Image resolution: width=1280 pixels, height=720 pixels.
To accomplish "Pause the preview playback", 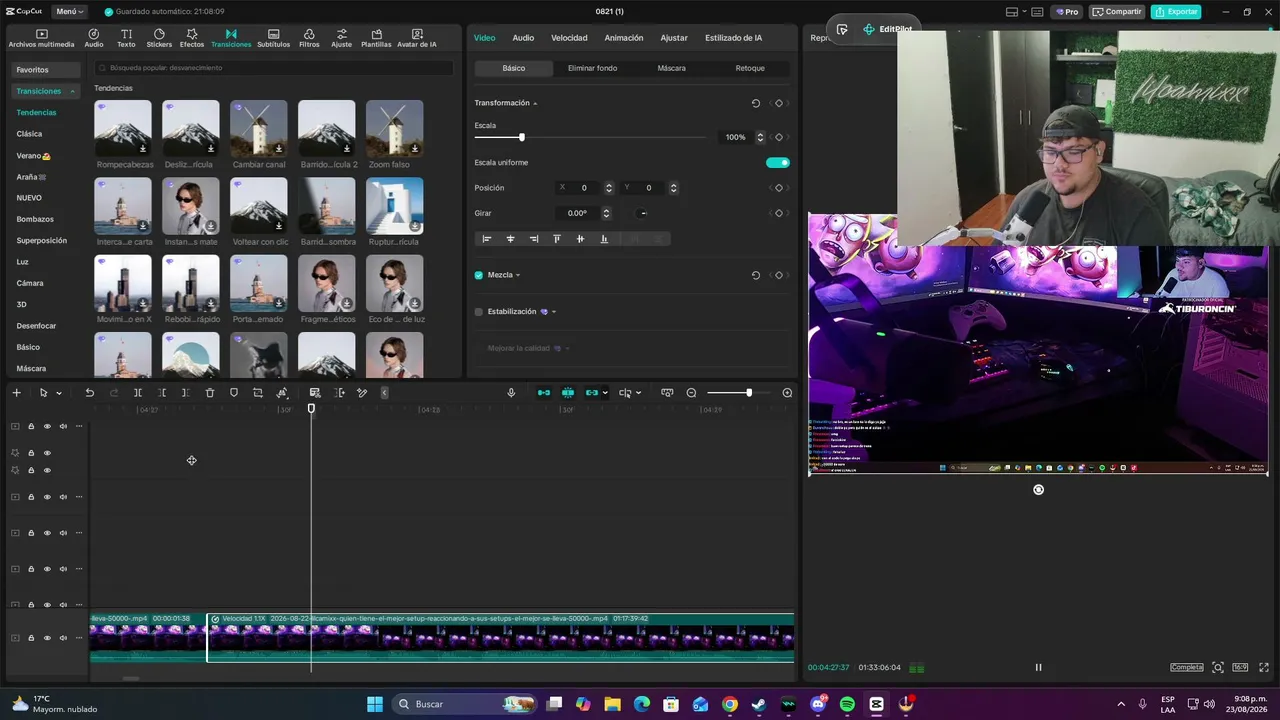I will click(x=1038, y=667).
